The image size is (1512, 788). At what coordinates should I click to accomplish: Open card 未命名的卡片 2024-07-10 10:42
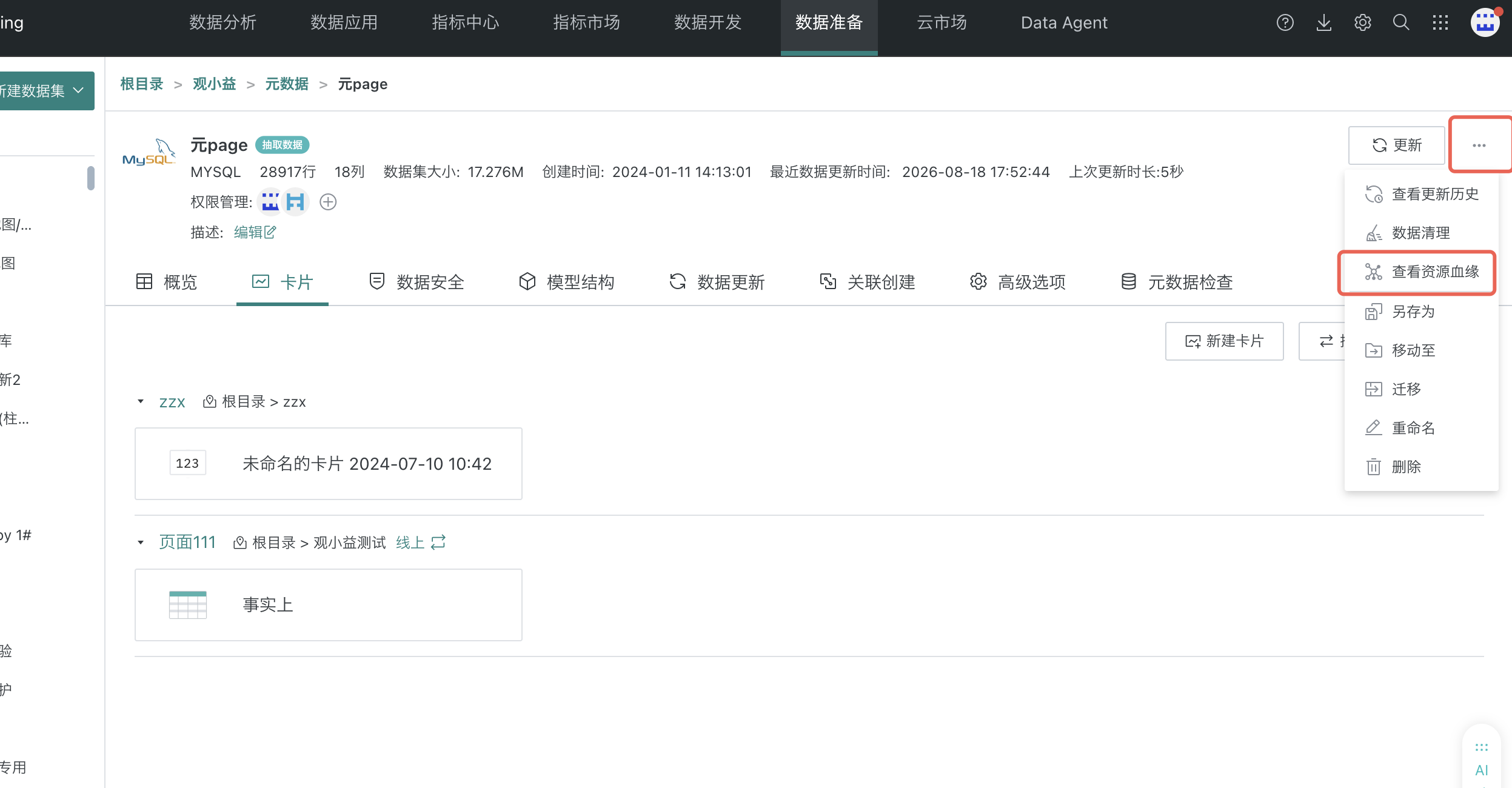point(329,464)
